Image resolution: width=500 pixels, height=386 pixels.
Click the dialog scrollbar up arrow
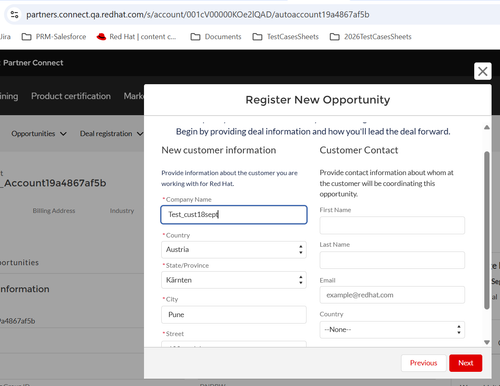coord(487,127)
